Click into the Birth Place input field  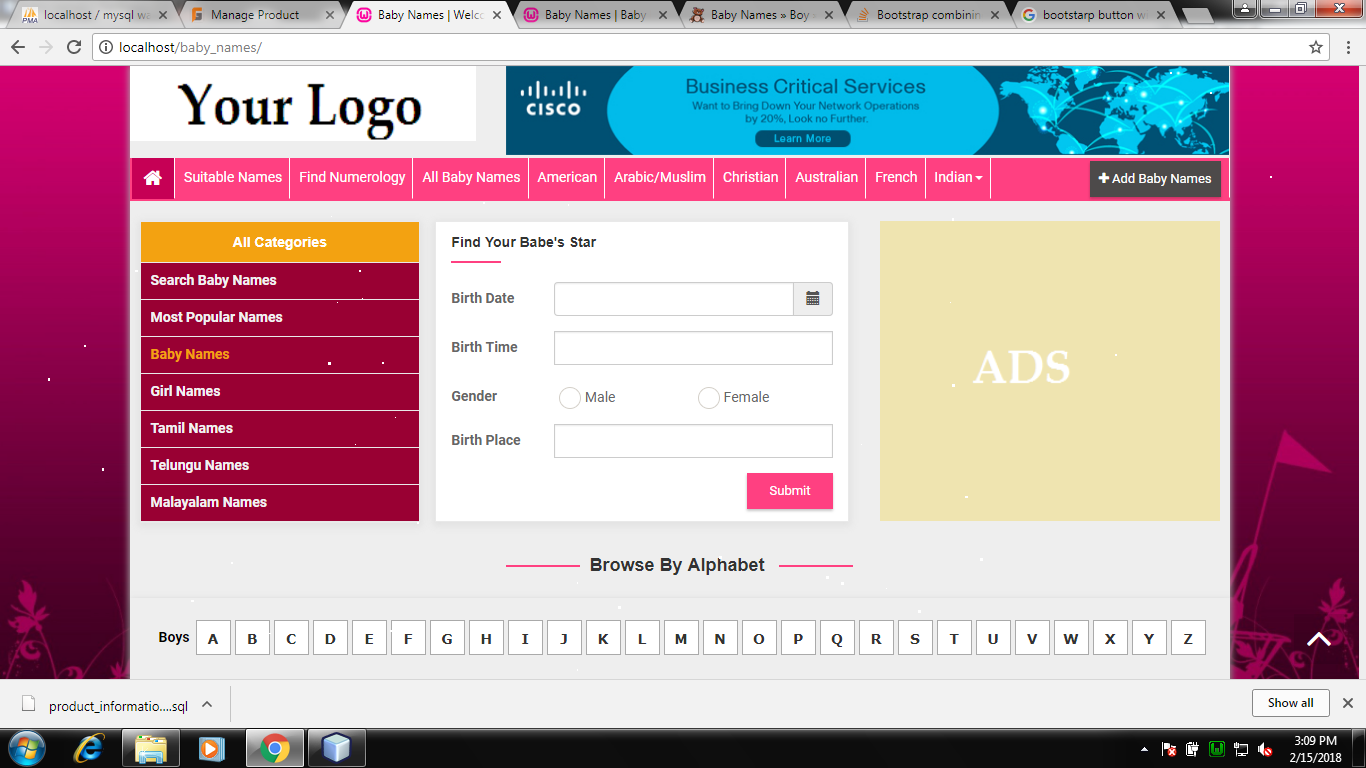coord(693,441)
